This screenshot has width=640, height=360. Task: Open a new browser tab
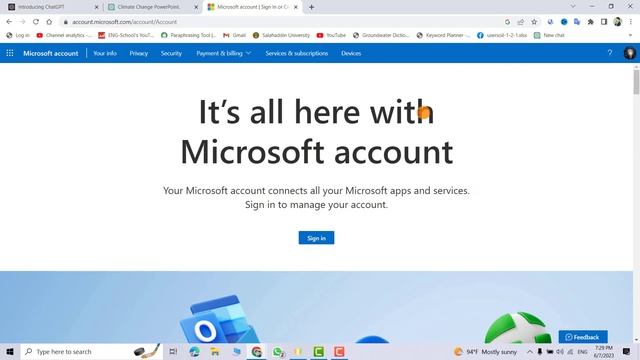pos(311,7)
